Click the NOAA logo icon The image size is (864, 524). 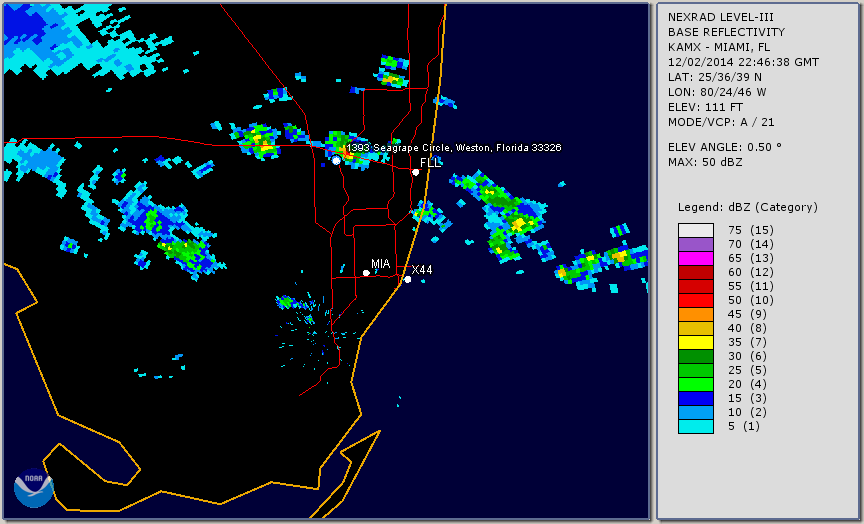point(34,488)
